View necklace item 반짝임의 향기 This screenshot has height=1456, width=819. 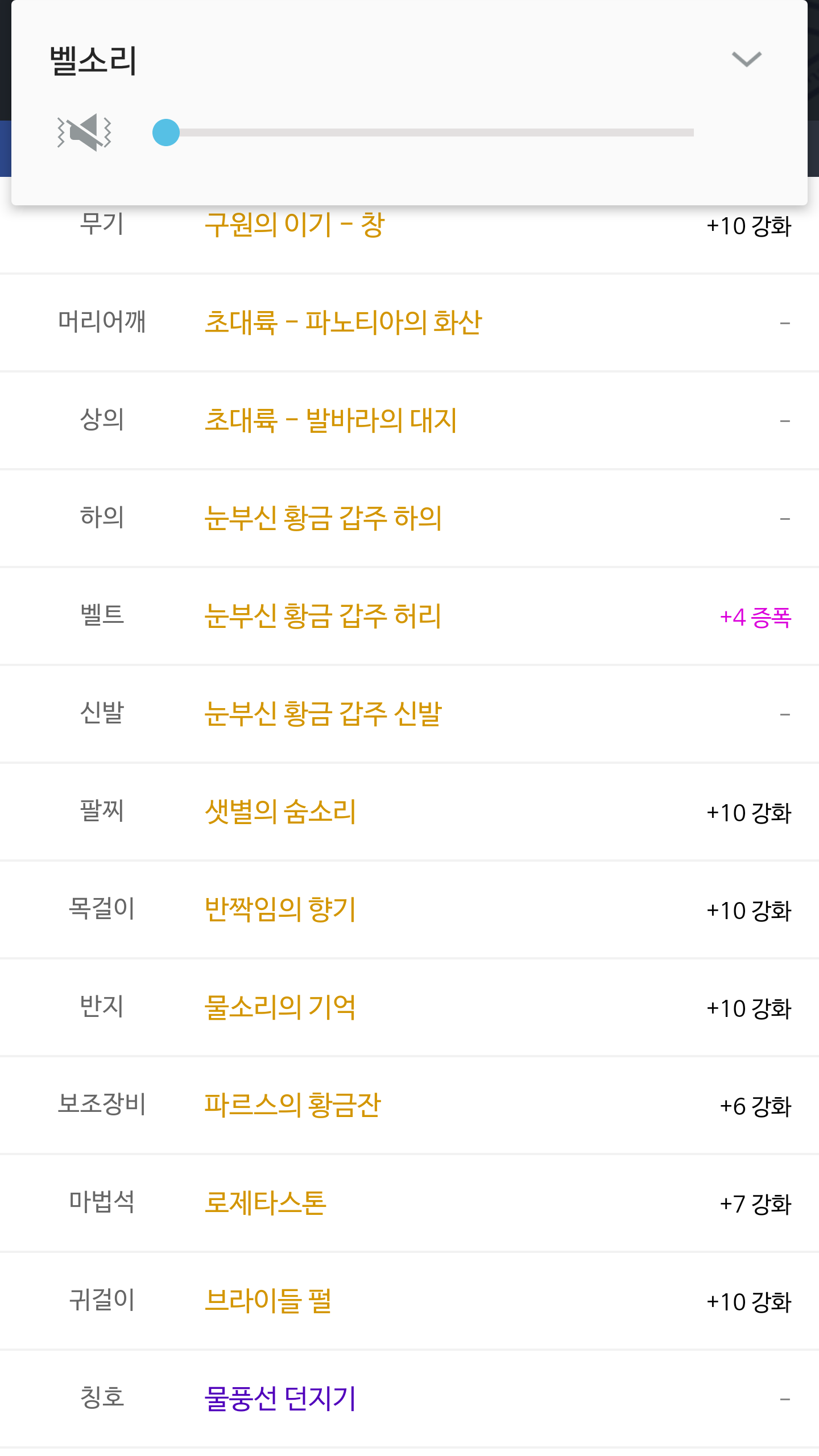[280, 909]
